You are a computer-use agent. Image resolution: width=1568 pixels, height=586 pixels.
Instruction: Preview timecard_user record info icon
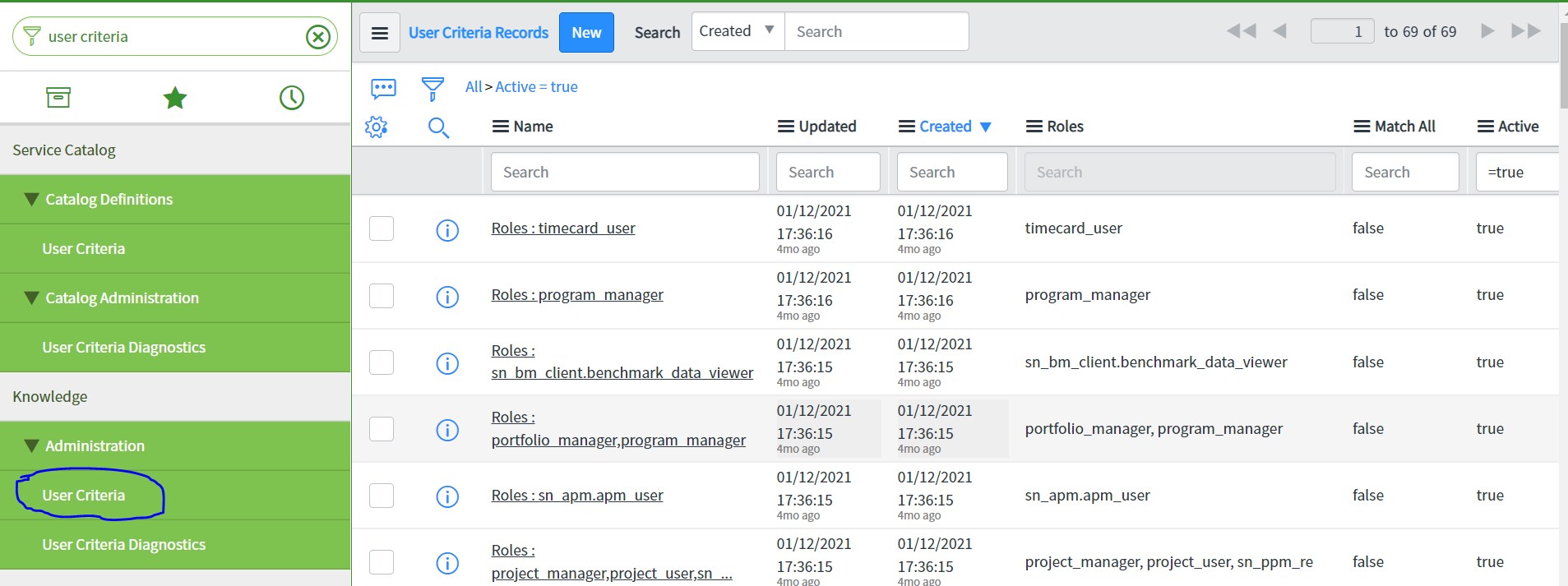447,230
